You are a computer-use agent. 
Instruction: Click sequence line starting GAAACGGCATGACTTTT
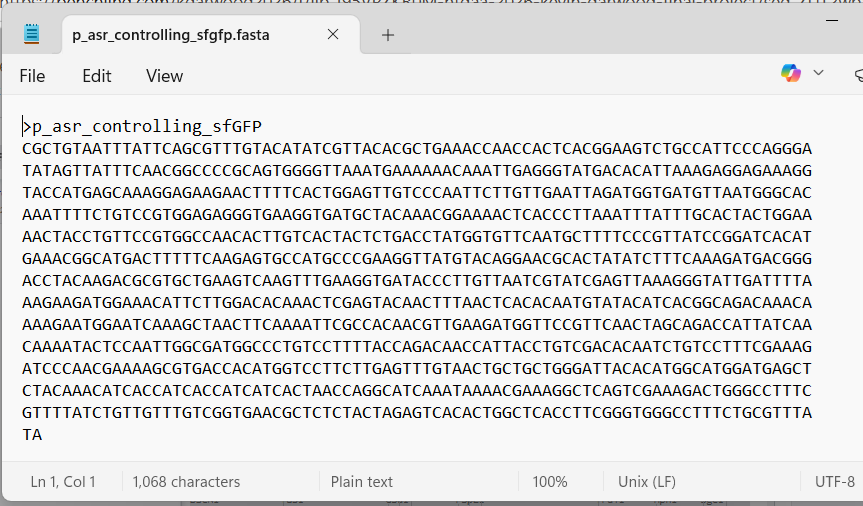417,259
